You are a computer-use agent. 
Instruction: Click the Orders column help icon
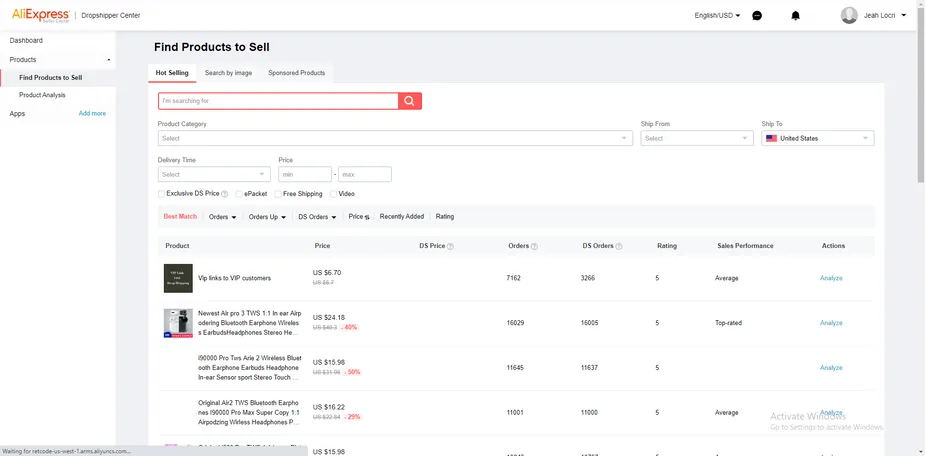[x=534, y=246]
